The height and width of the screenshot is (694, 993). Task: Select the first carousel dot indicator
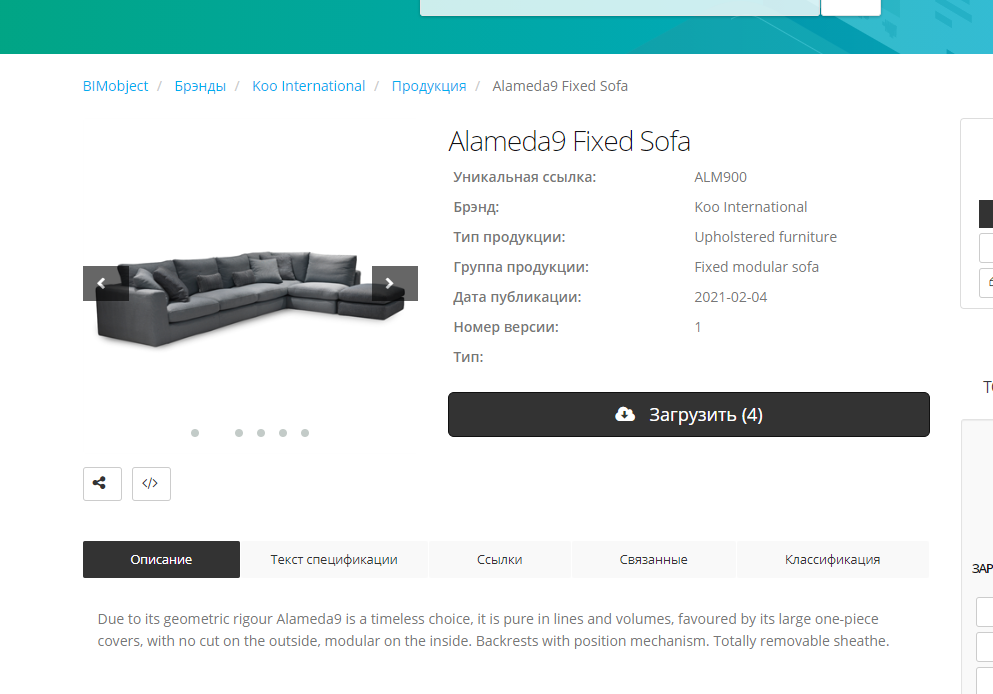point(195,433)
